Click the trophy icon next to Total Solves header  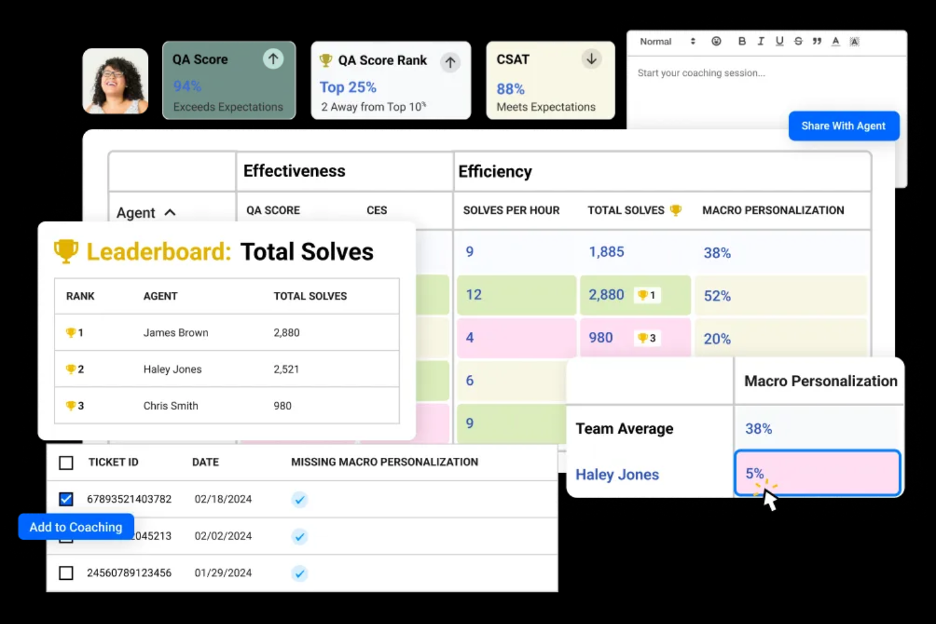coord(674,210)
